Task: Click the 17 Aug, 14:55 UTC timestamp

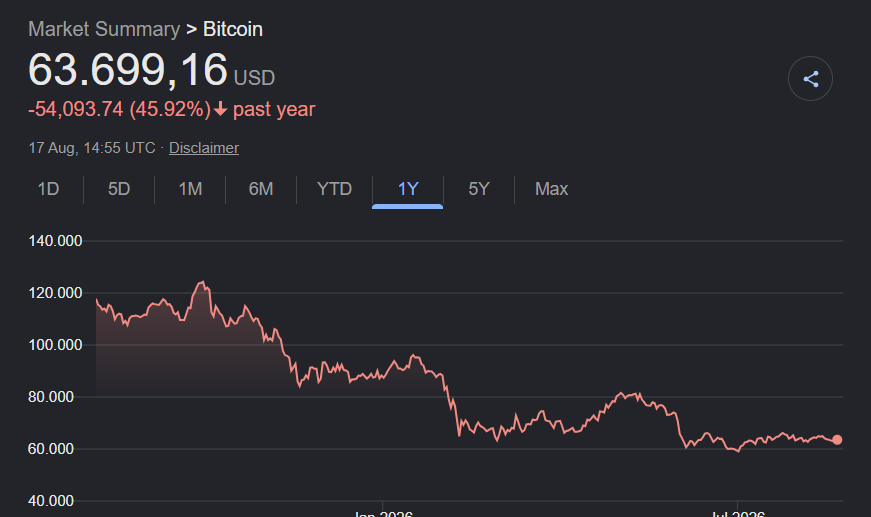Action: click(92, 148)
